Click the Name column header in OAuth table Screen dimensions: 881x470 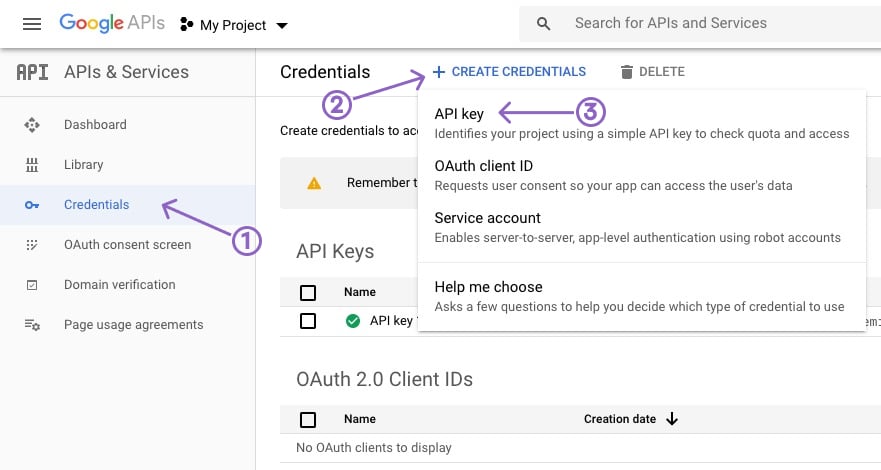[360, 419]
